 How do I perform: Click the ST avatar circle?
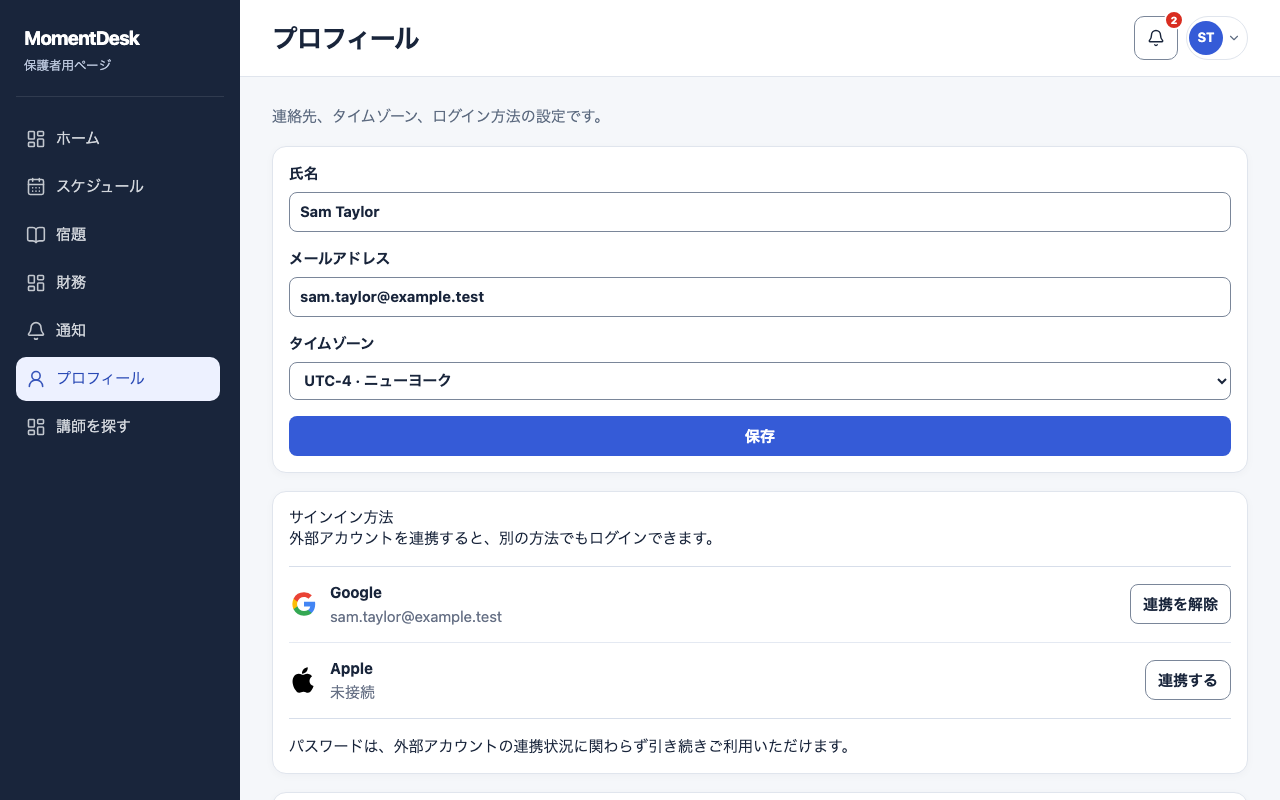coord(1206,38)
